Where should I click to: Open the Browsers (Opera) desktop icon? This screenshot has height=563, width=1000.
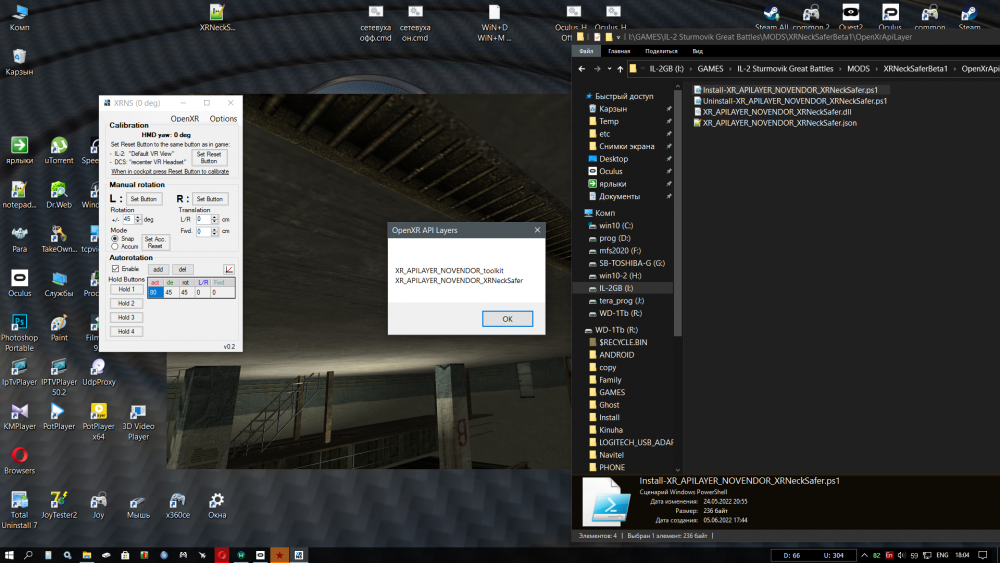(19, 457)
